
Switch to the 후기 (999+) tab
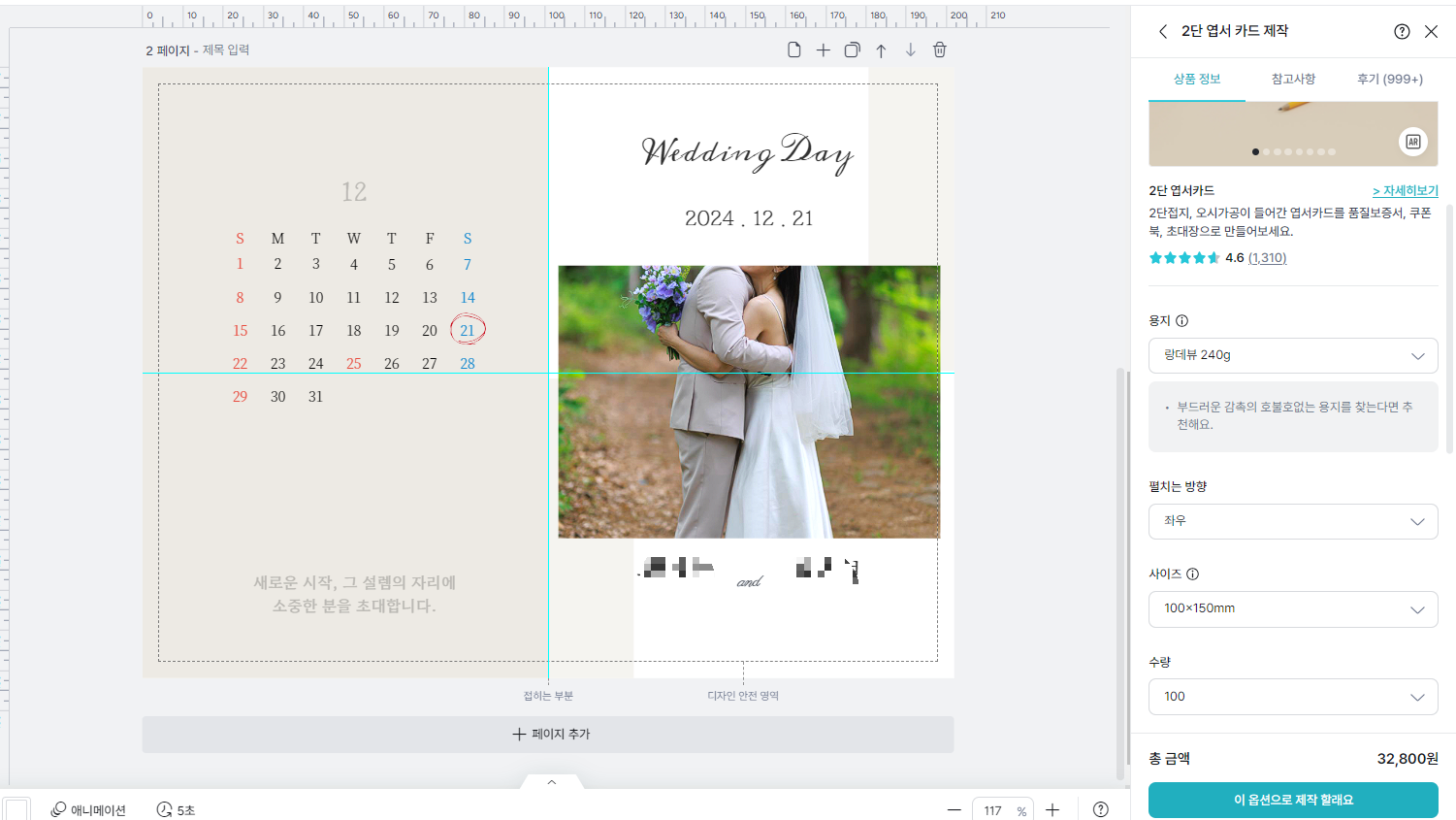coord(1390,80)
